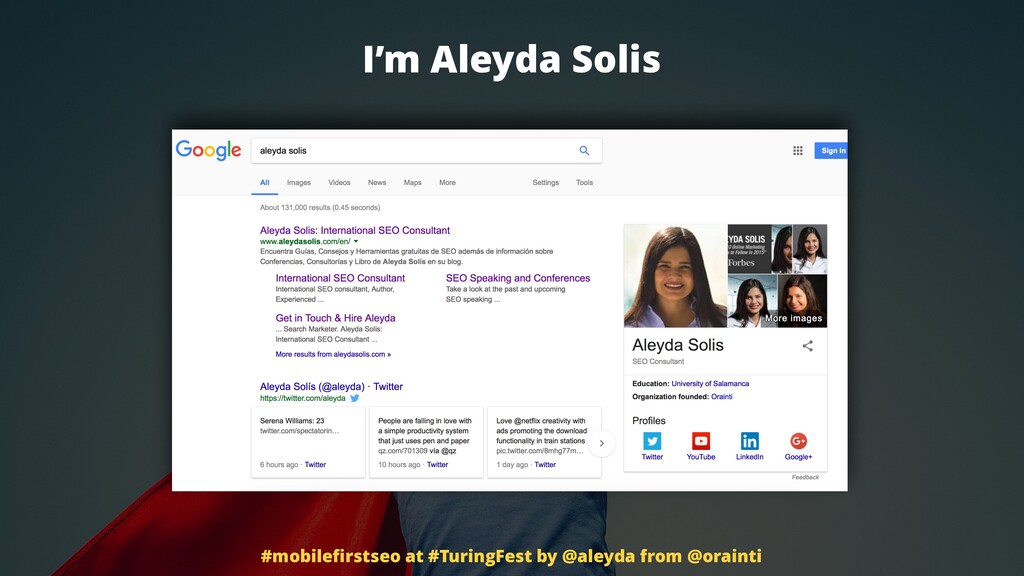Open the Settings menu
This screenshot has width=1024, height=576.
tap(545, 183)
